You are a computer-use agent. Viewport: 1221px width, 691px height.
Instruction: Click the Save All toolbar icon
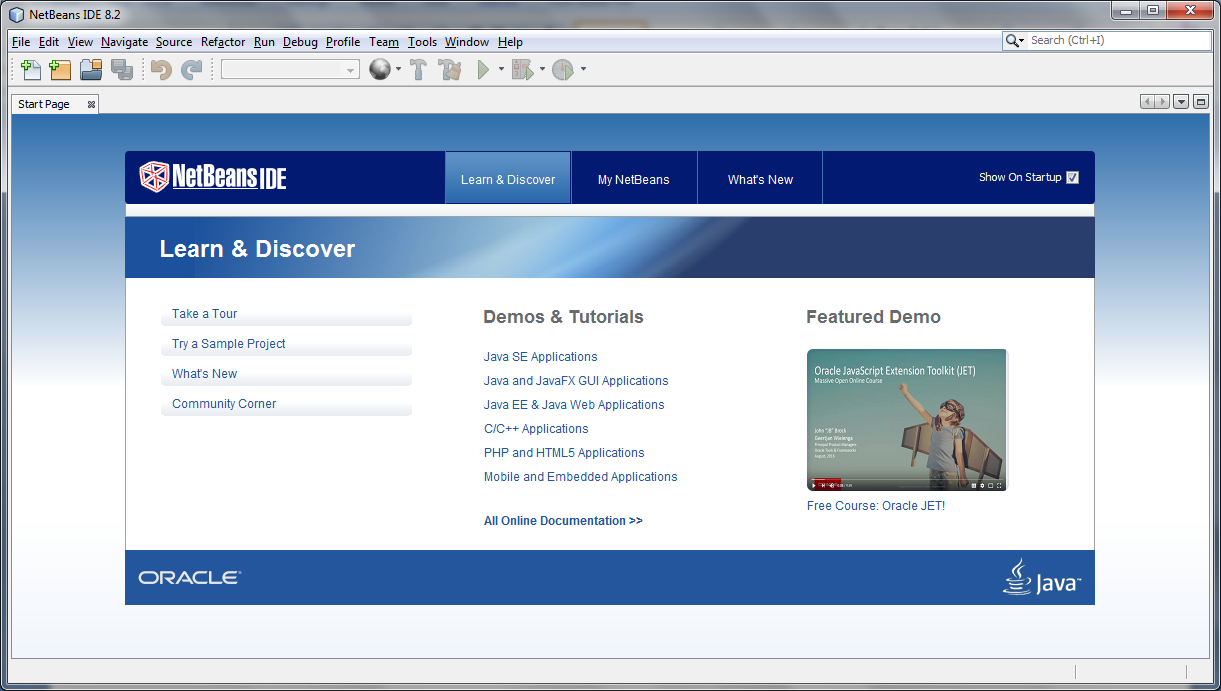point(122,70)
